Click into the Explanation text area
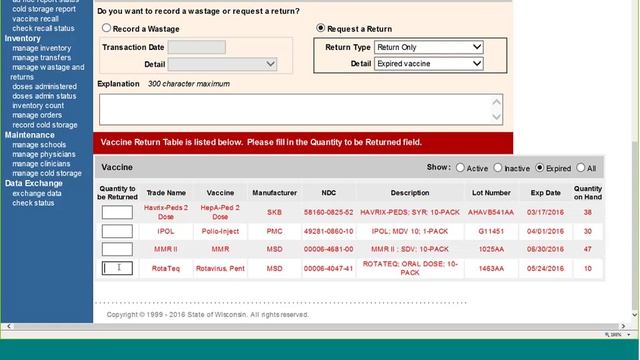Image resolution: width=640 pixels, height=360 pixels. 301,109
